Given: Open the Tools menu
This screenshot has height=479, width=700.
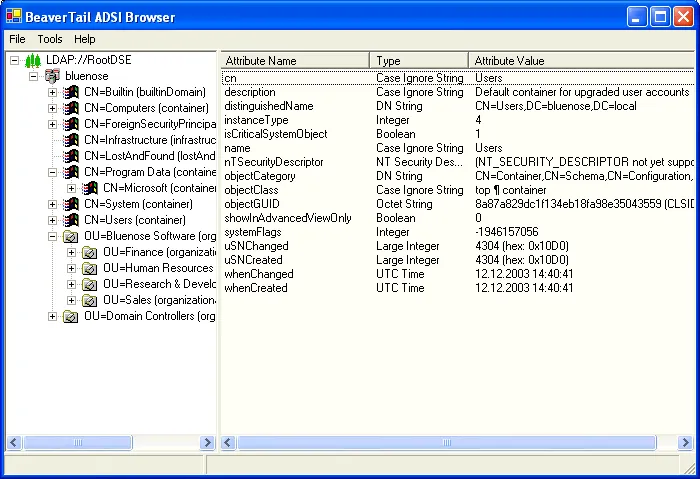Looking at the screenshot, I should click(50, 39).
